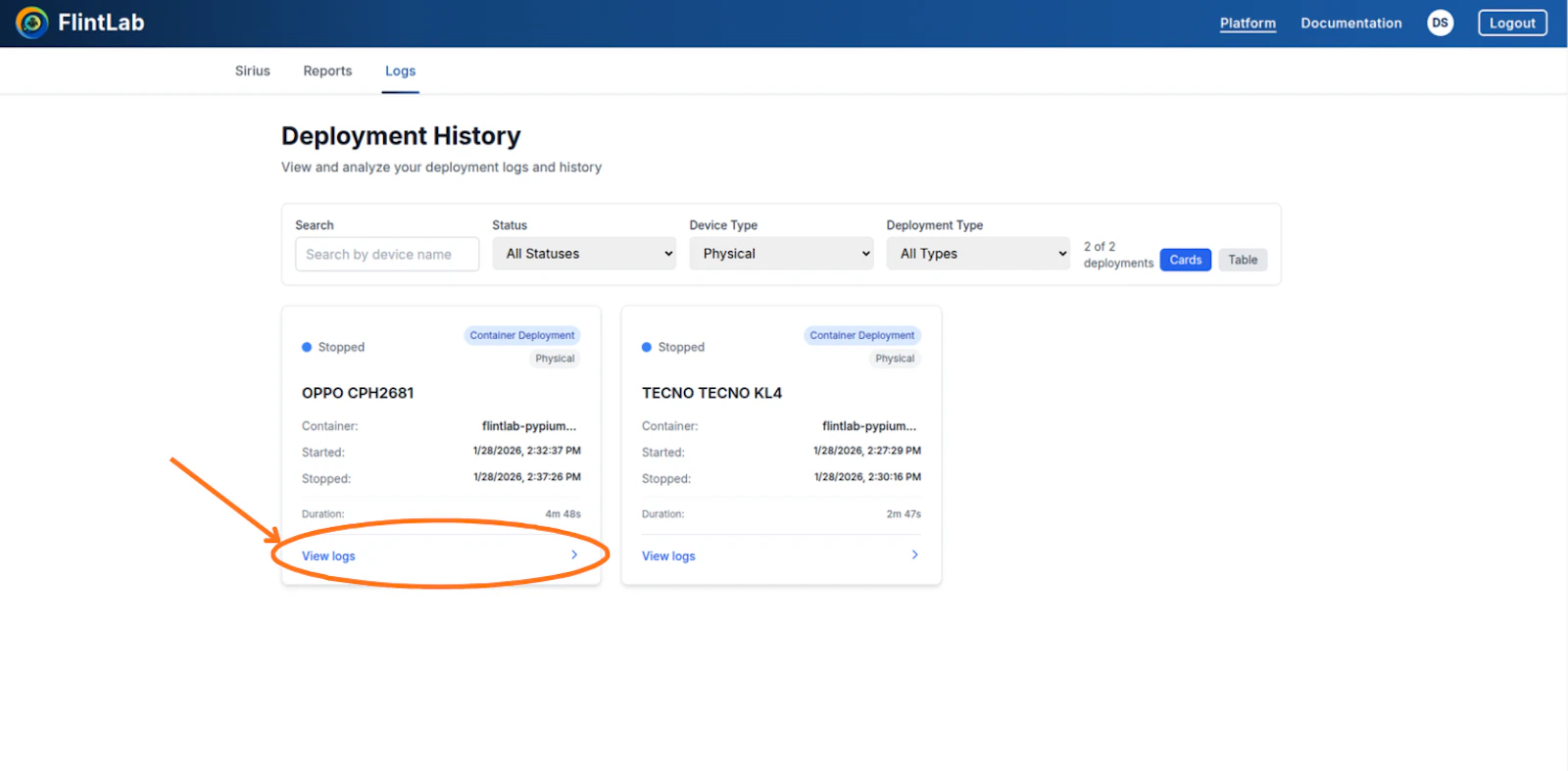Open the Device Type dropdown showing Physical

click(x=781, y=254)
